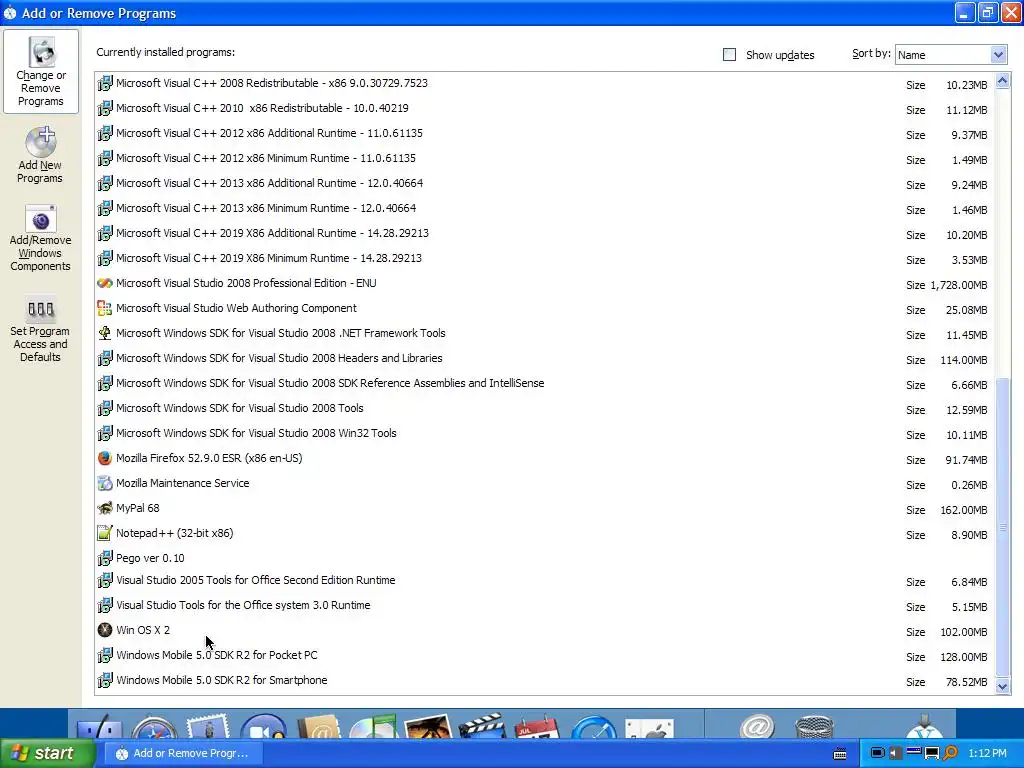
Task: Click the taskbar clock showing 1:12 PM
Action: coord(987,753)
